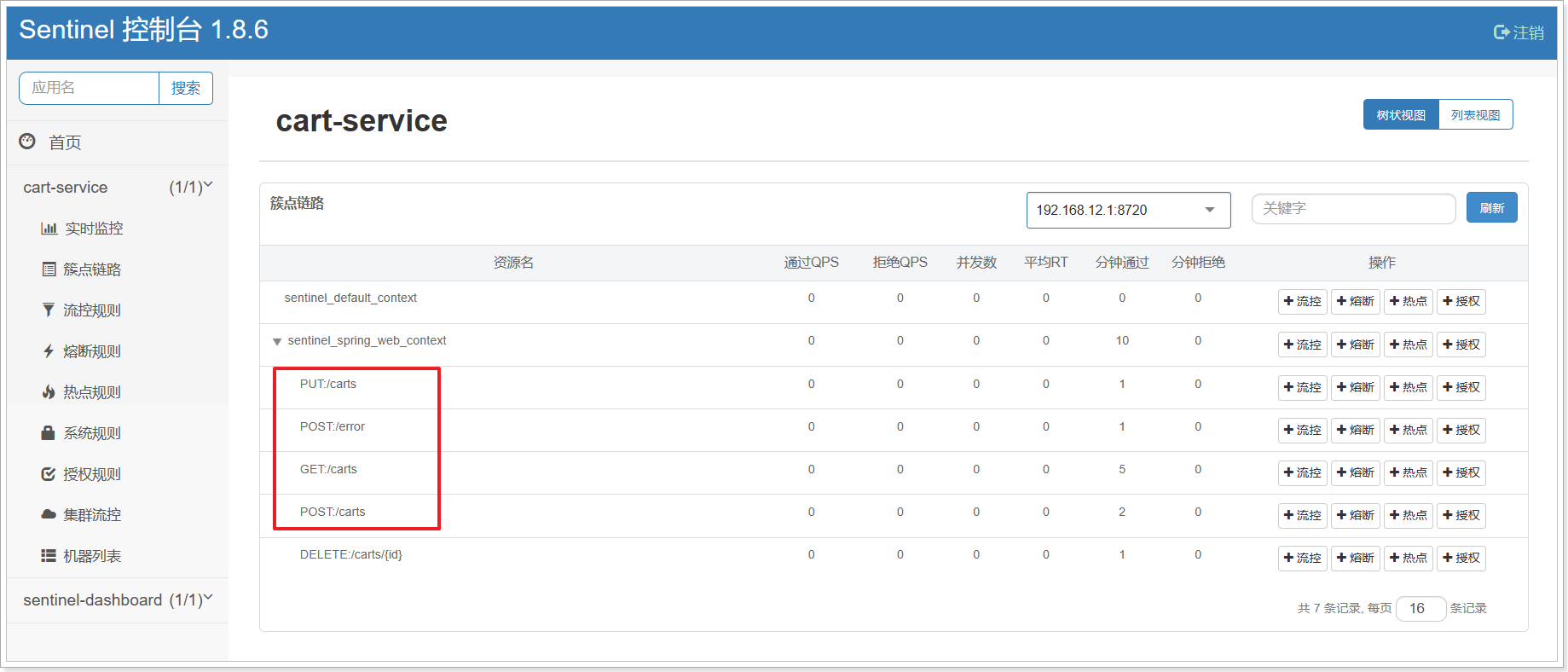The width and height of the screenshot is (1568, 672).
Task: Expand the sentinel-dashboard sidebar group
Action: click(117, 600)
